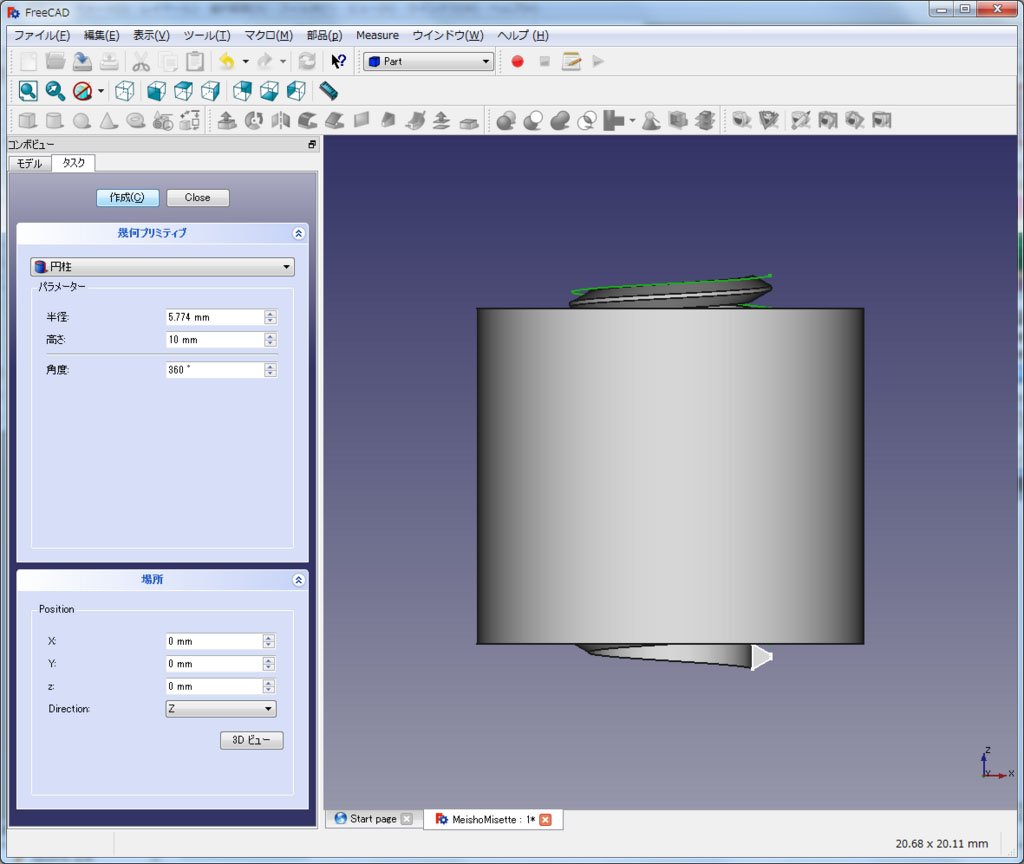
Task: Click the Fit all view icon
Action: (x=28, y=91)
